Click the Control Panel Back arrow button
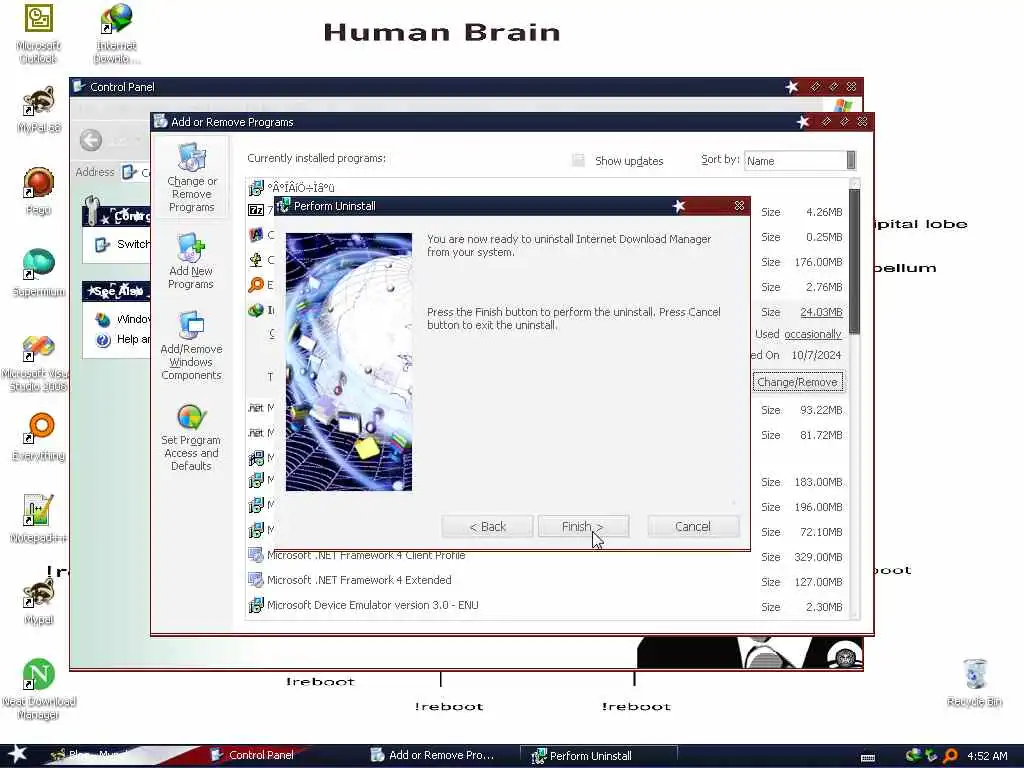The width and height of the screenshot is (1024, 768). [91, 140]
